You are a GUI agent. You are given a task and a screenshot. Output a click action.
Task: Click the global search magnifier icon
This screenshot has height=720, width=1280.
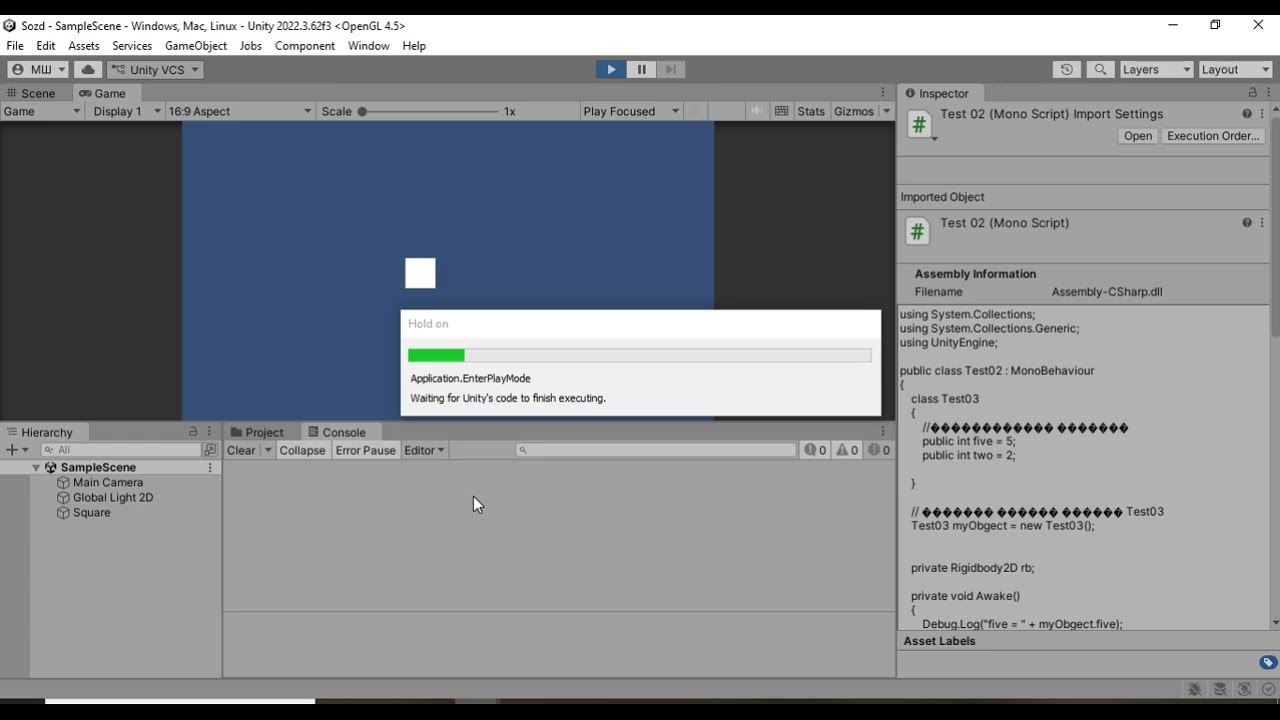click(1101, 69)
